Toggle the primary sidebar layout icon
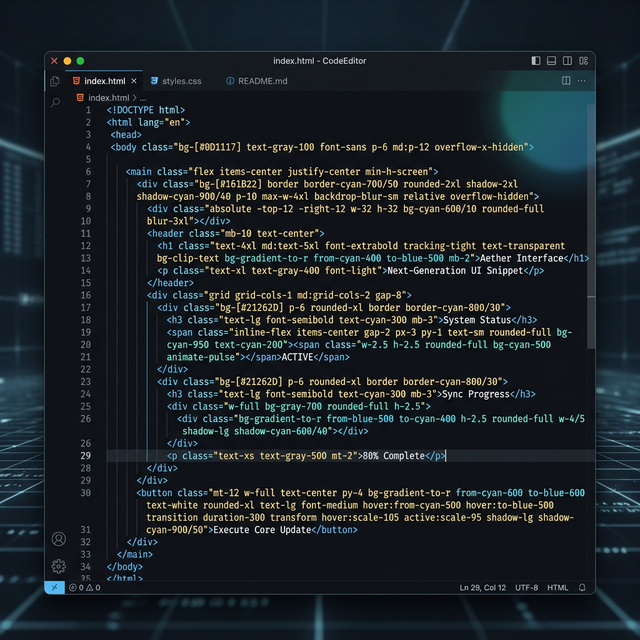 point(536,61)
